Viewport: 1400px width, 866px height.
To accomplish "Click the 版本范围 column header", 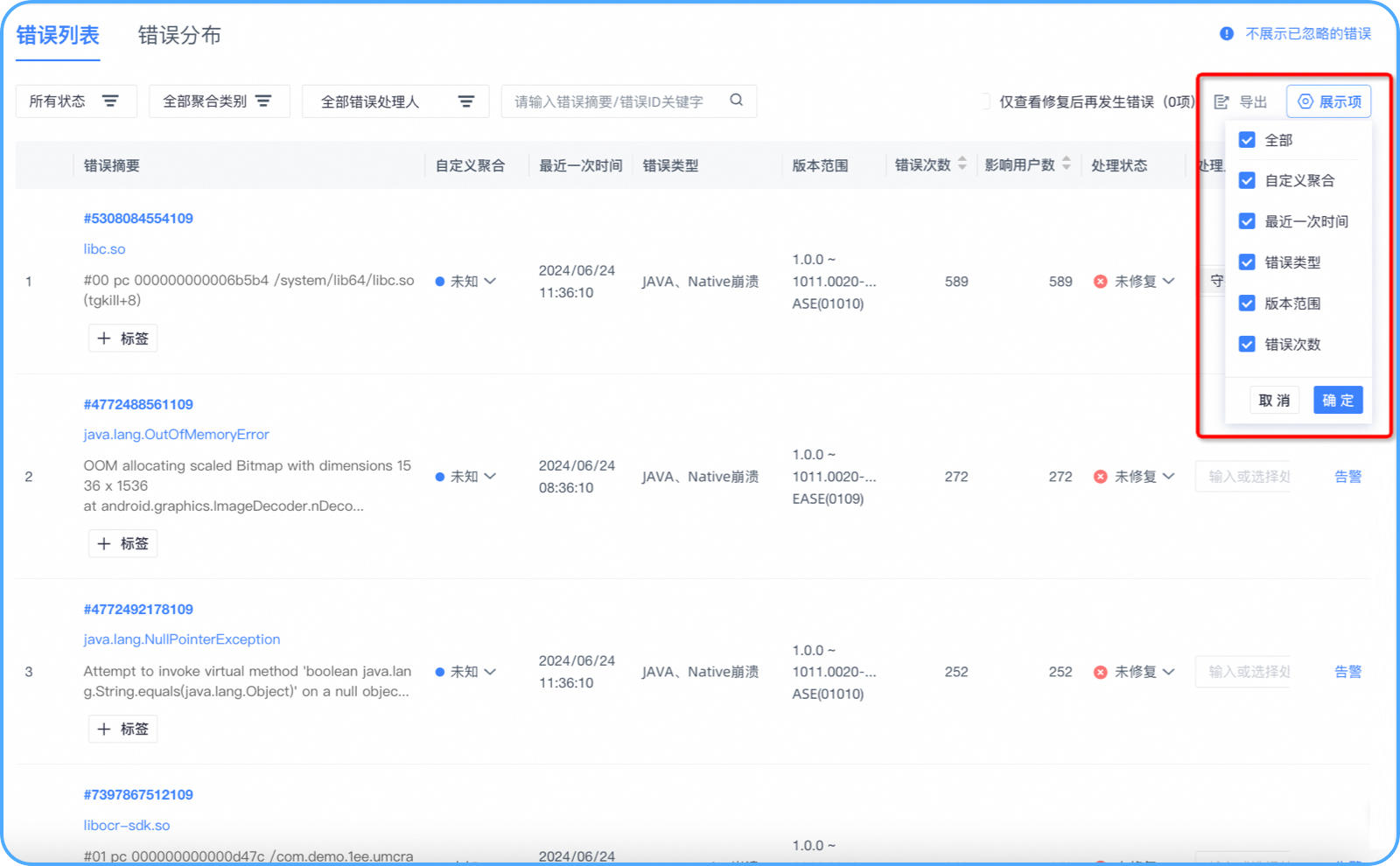I will 820,165.
